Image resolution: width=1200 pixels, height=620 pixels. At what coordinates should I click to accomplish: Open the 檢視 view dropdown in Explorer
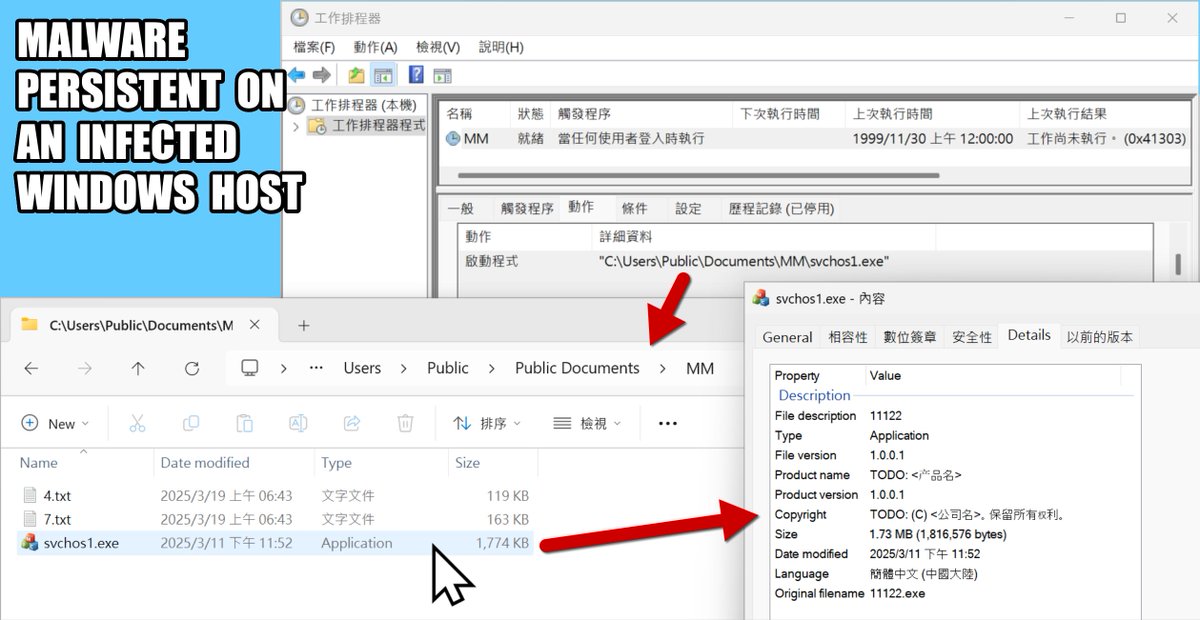click(587, 423)
